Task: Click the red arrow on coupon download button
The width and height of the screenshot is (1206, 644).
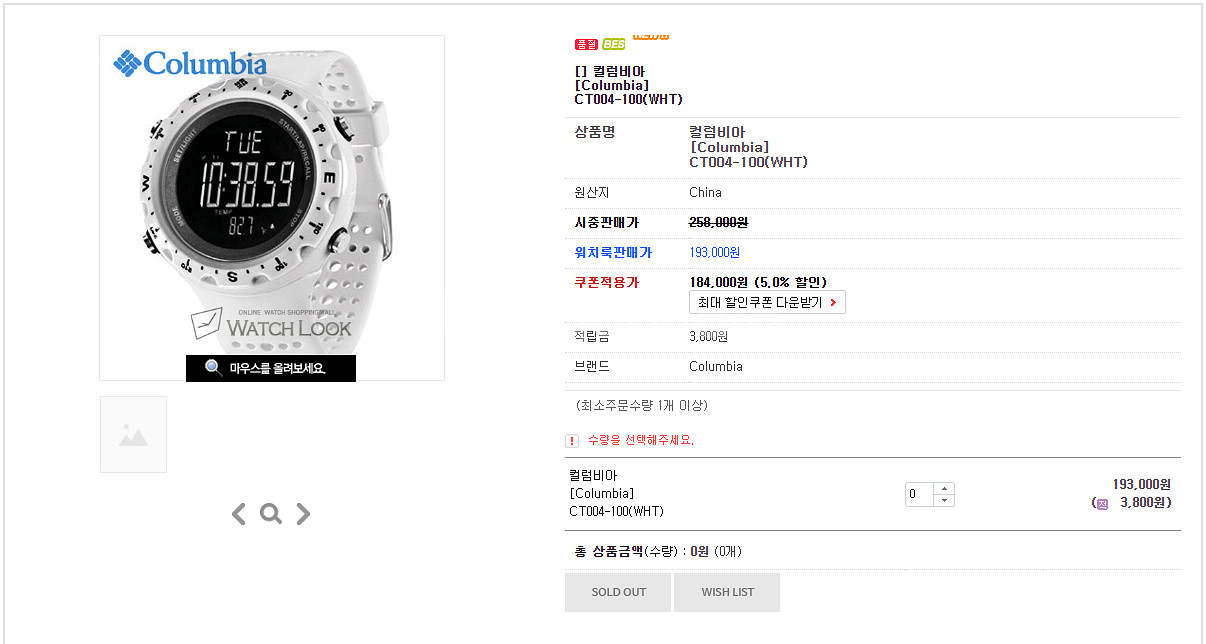Action: [x=833, y=302]
